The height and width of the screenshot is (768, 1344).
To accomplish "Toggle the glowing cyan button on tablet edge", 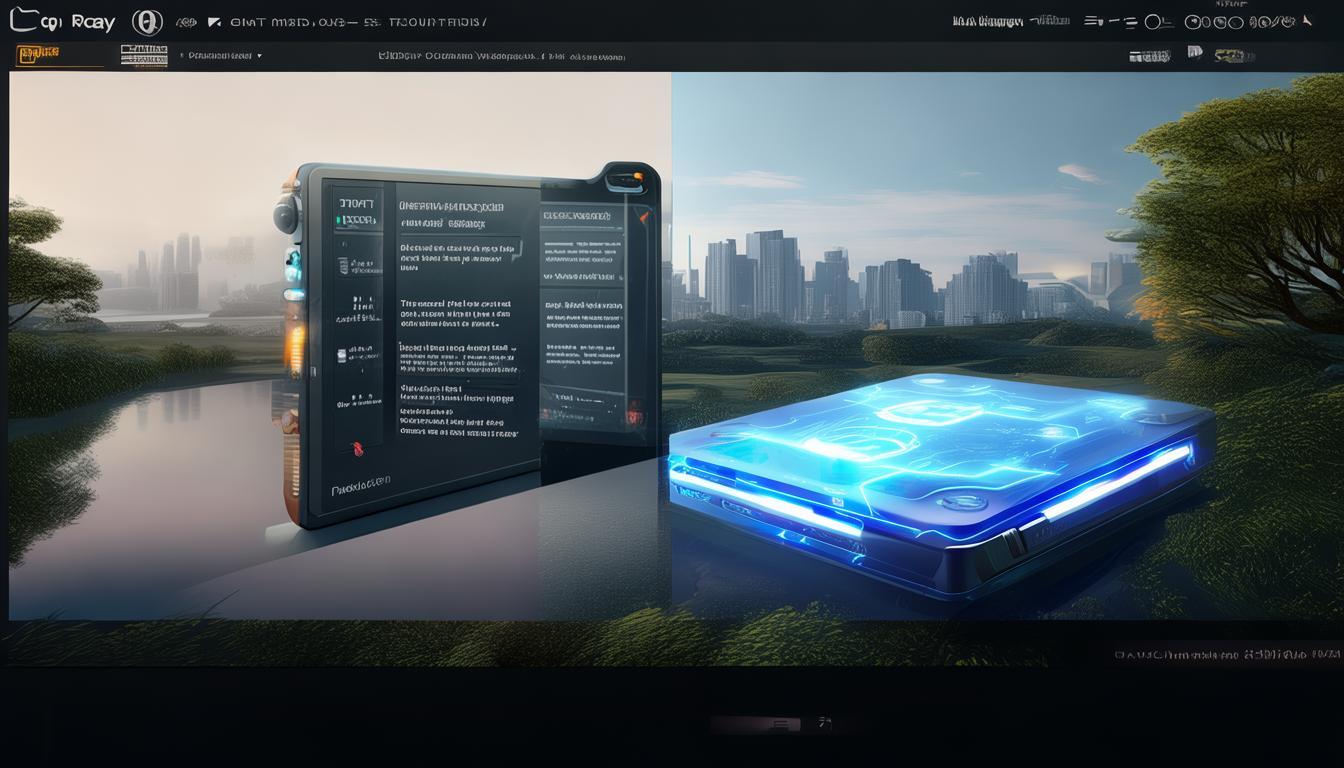I will point(293,262).
